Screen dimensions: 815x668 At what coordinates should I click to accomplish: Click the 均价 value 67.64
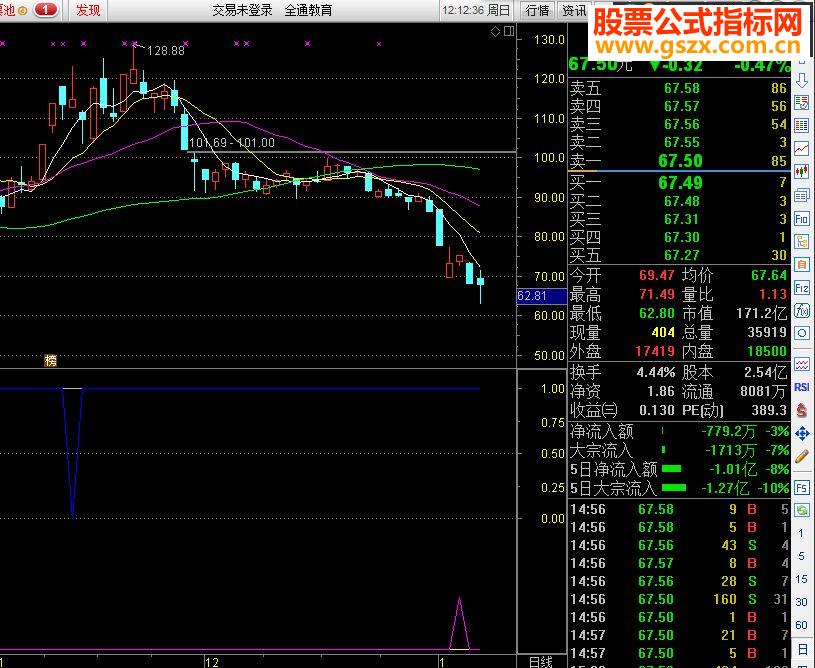point(769,275)
